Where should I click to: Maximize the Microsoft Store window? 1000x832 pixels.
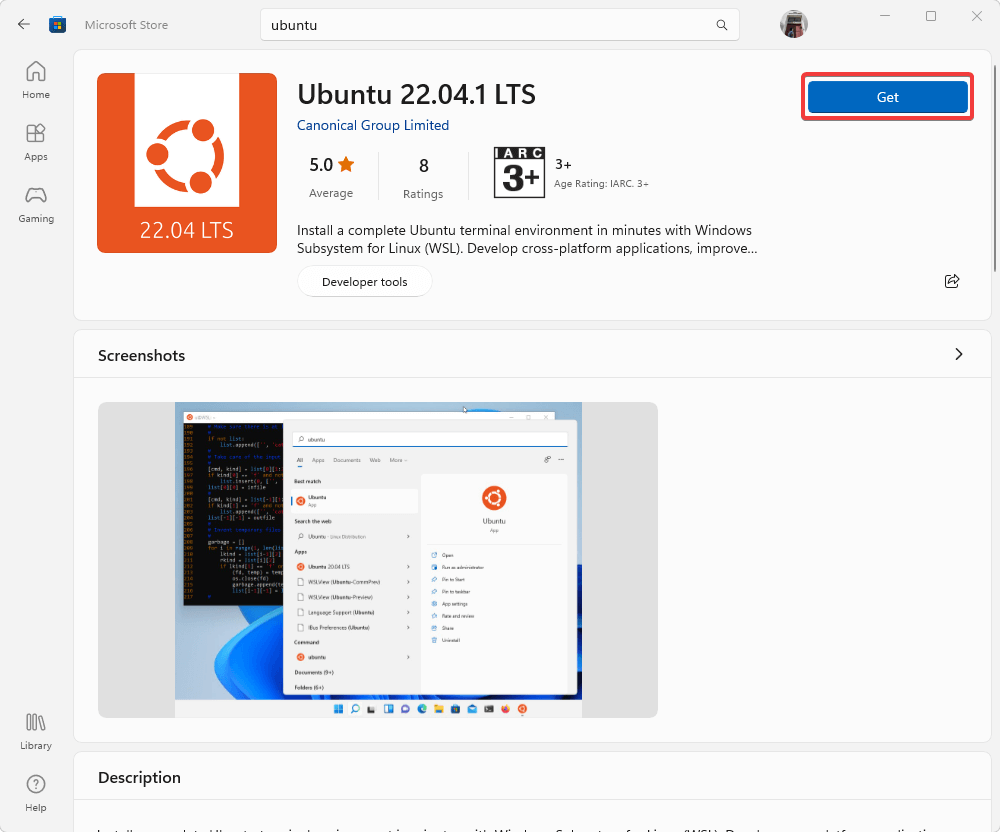click(x=930, y=16)
